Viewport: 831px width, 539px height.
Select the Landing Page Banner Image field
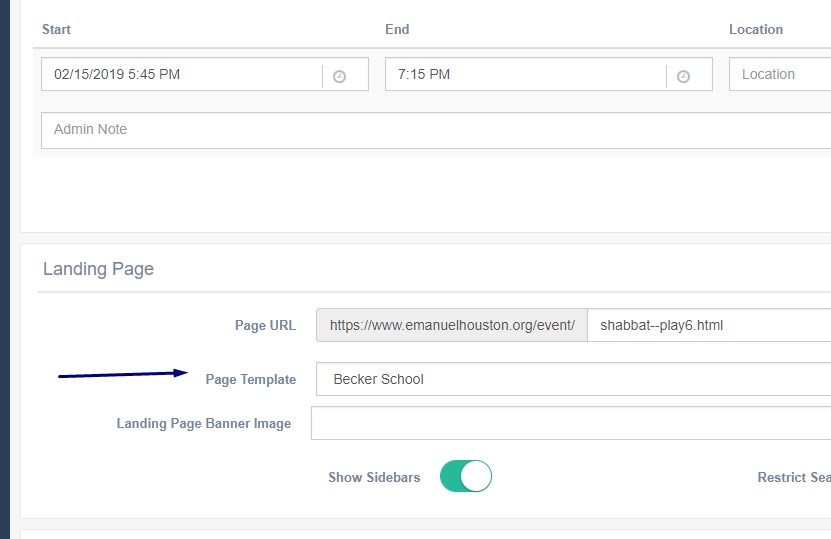[570, 423]
